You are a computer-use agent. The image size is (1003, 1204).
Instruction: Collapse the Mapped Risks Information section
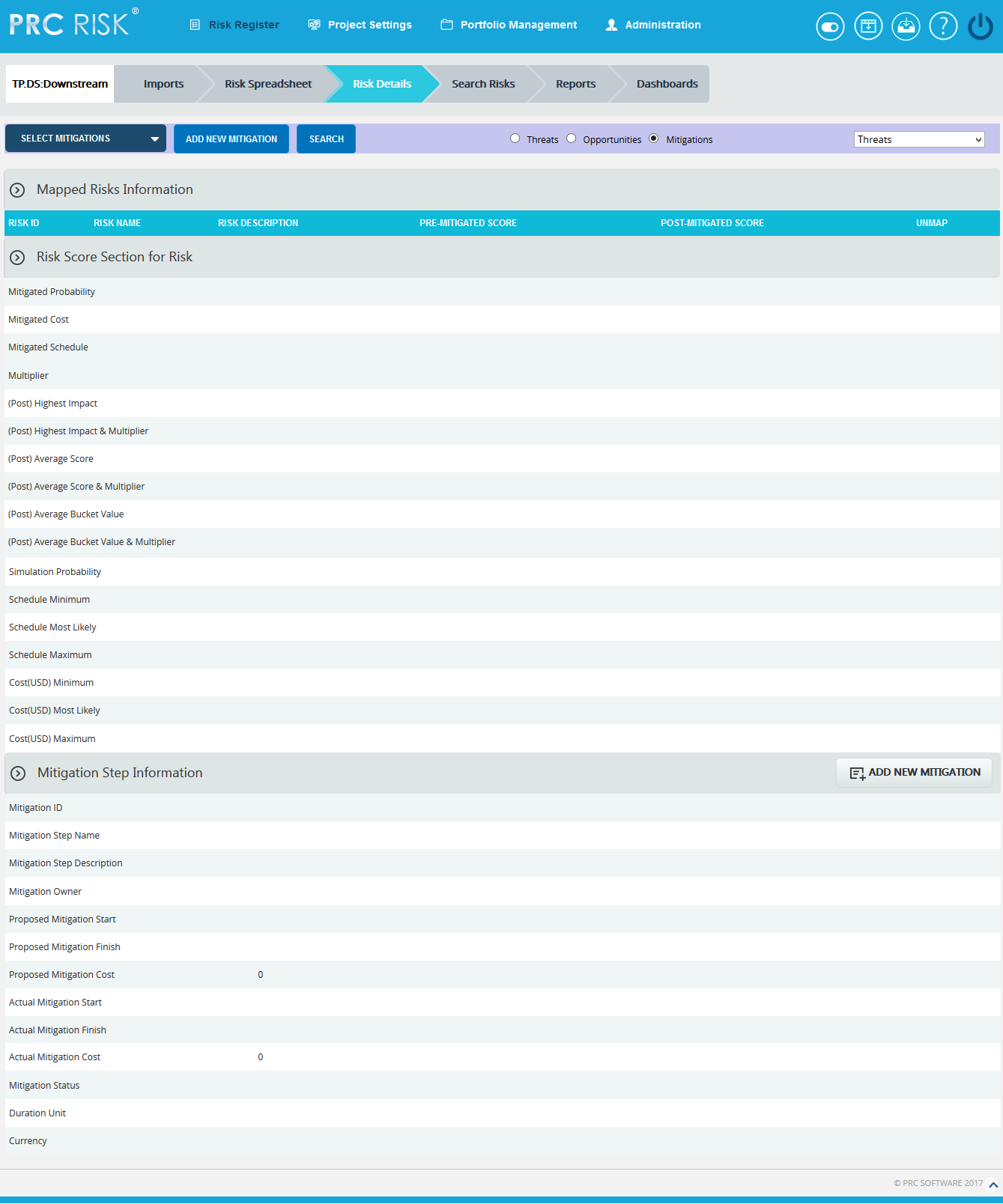17,190
